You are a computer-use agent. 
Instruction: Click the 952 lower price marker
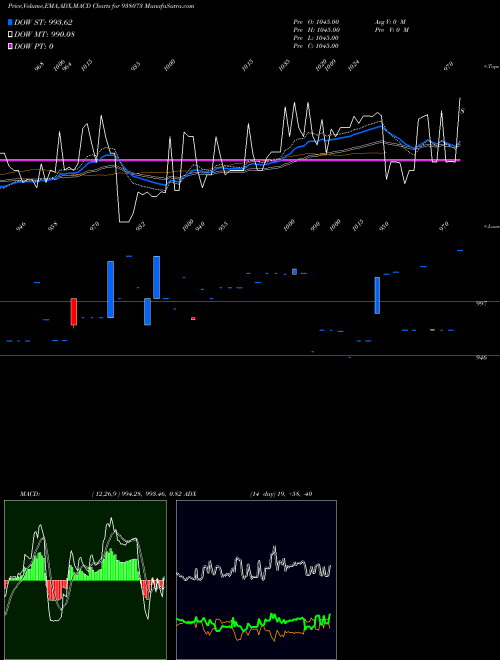[x=140, y=226]
